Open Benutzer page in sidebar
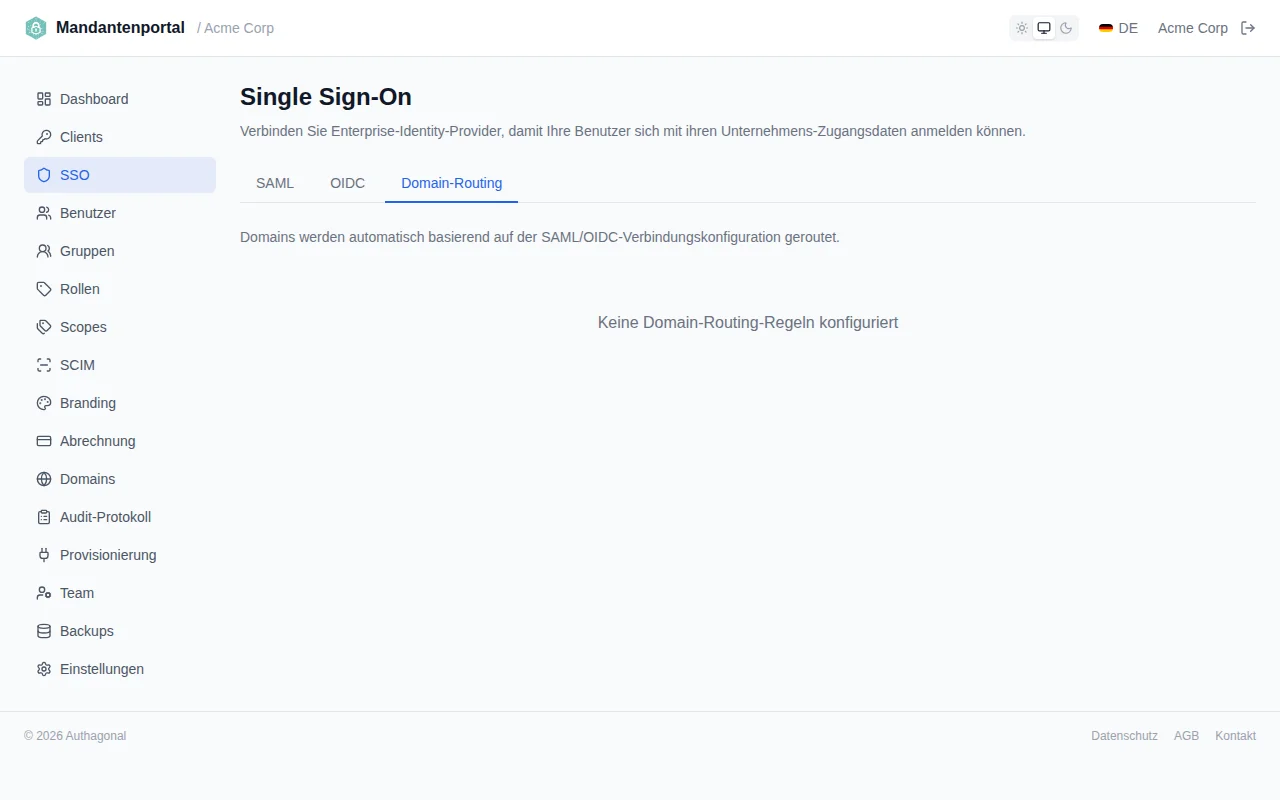This screenshot has width=1280, height=800. tap(120, 213)
